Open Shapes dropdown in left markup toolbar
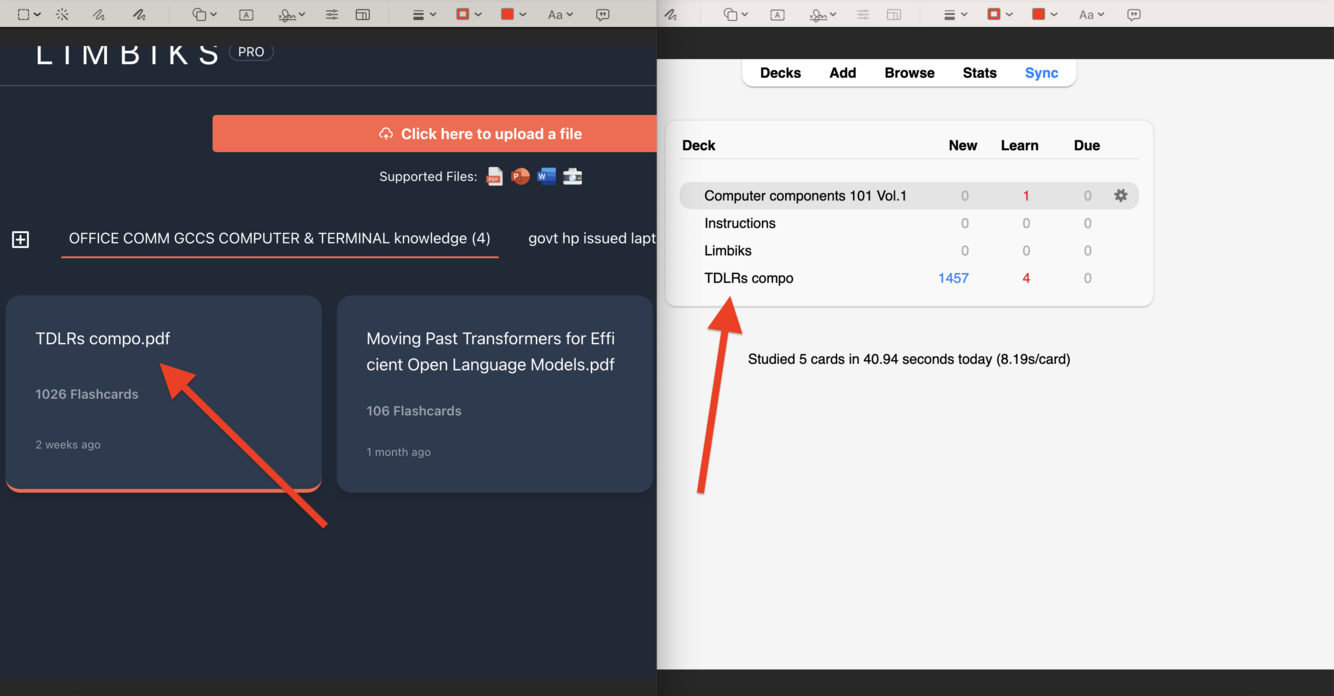 pos(204,15)
